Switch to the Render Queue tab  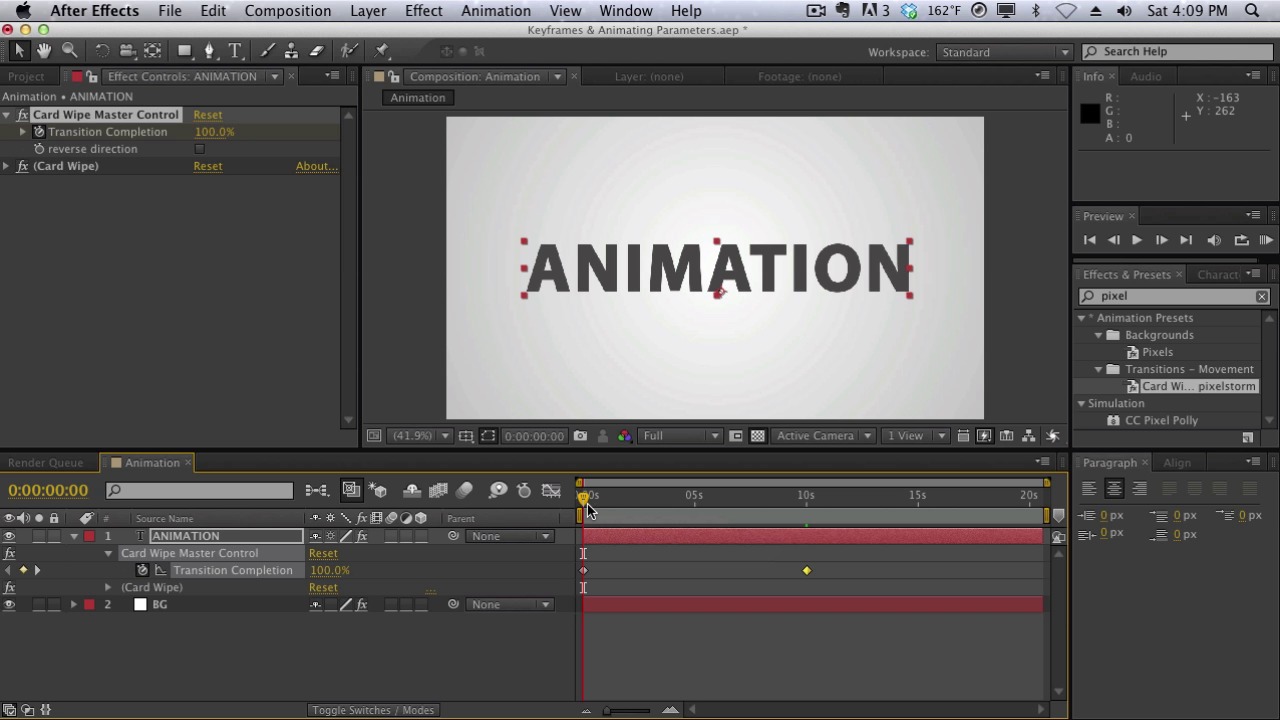pyautogui.click(x=46, y=463)
